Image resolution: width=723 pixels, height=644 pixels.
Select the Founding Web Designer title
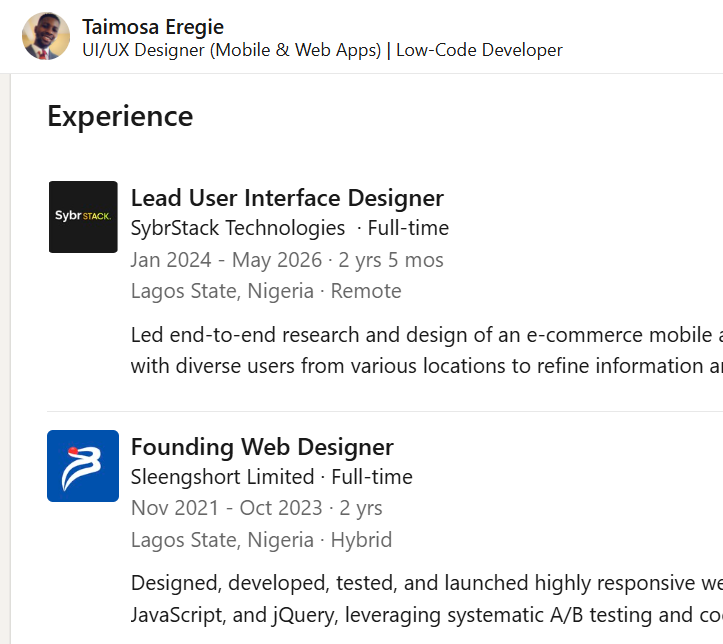(x=262, y=447)
